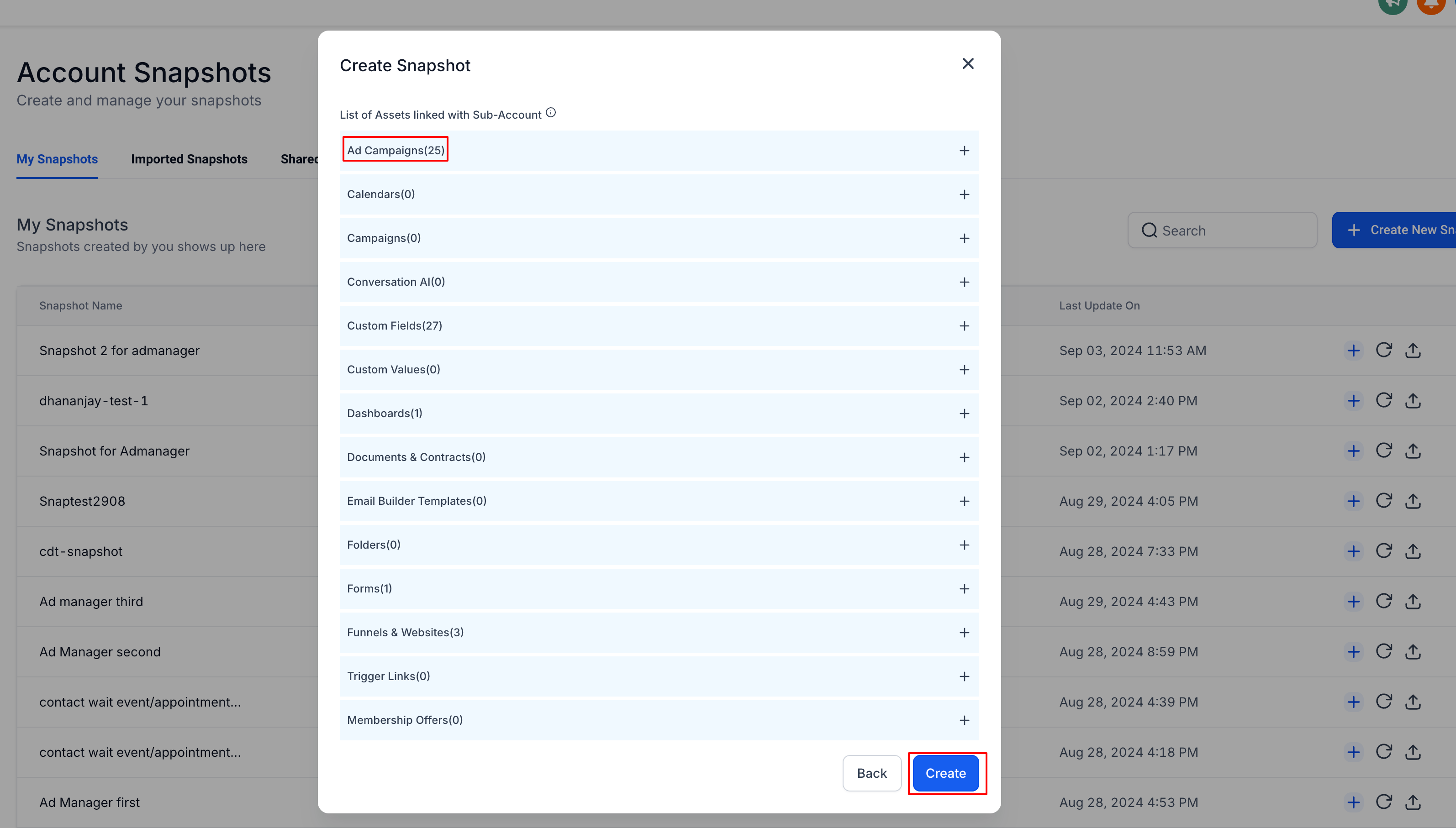Viewport: 1456px width, 828px height.
Task: Share the Ad Manager first snapshot
Action: [x=1413, y=802]
